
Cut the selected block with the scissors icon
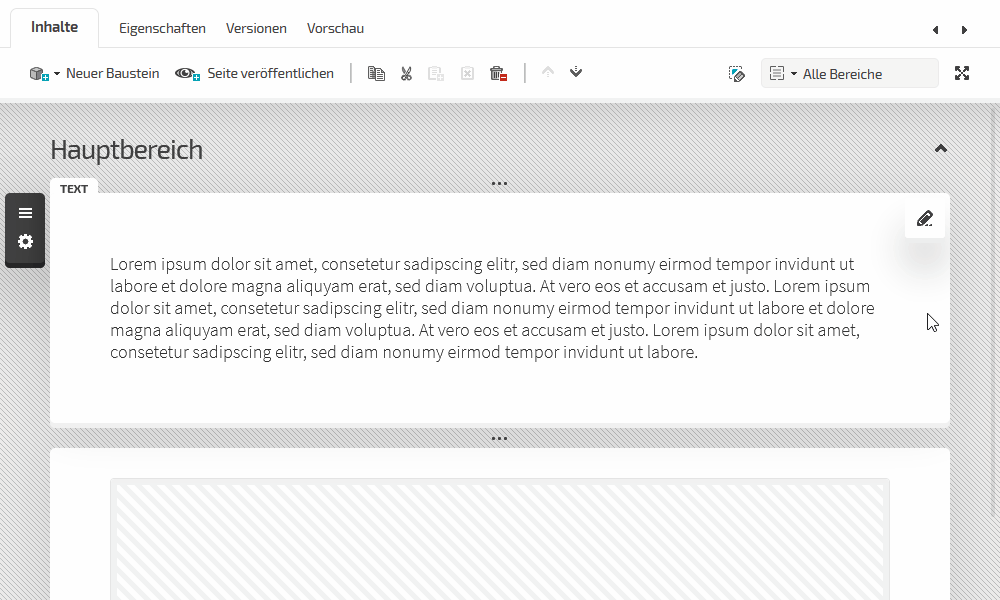[x=406, y=73]
